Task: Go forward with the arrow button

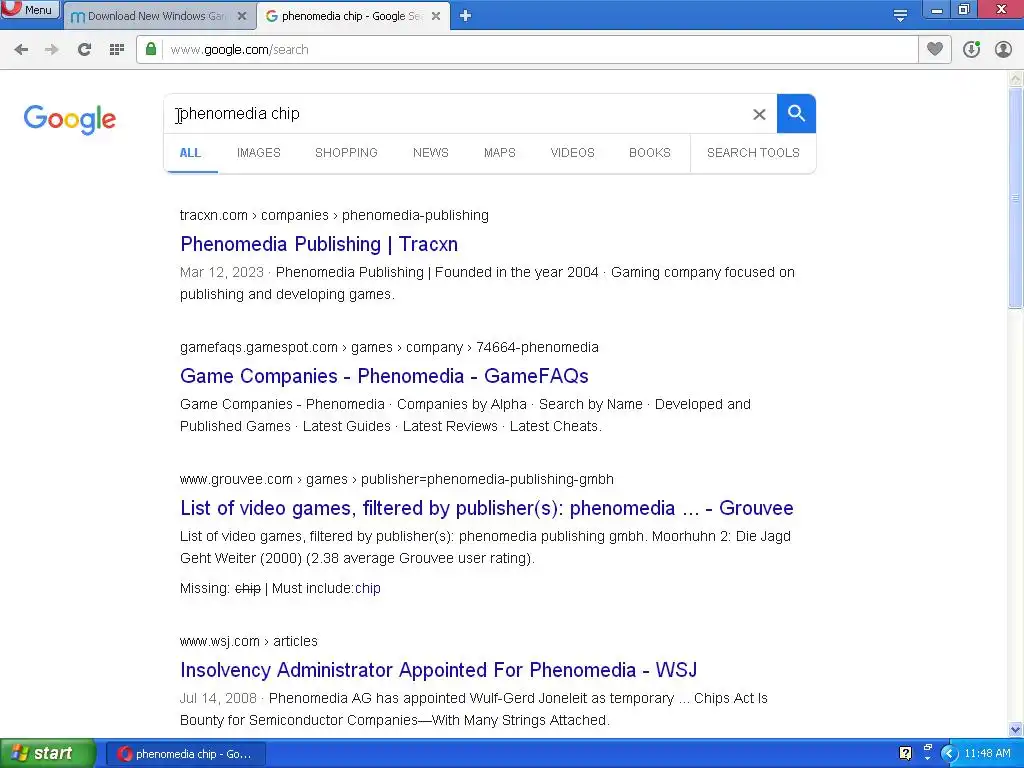Action: point(52,50)
